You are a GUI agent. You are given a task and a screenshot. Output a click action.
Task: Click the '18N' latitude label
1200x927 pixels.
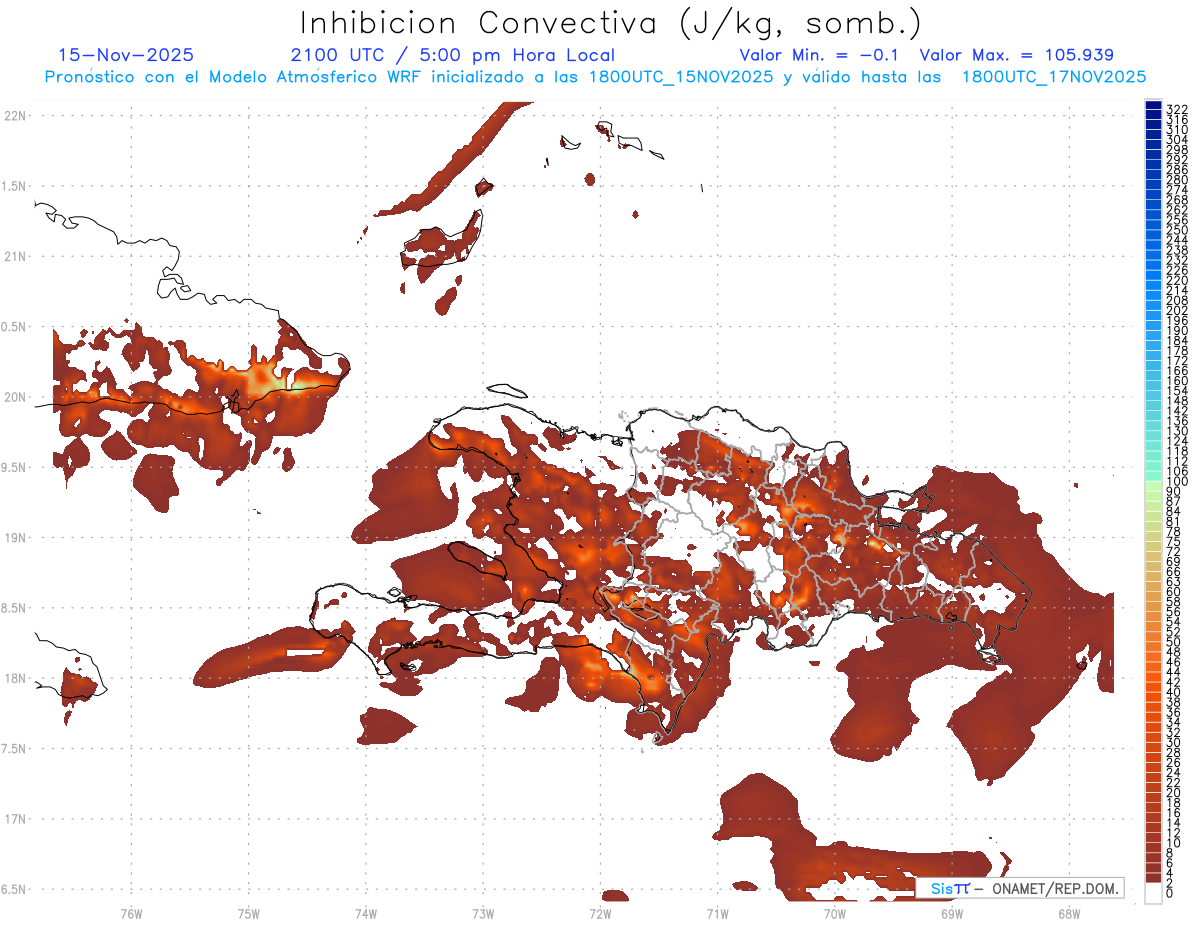pos(15,679)
